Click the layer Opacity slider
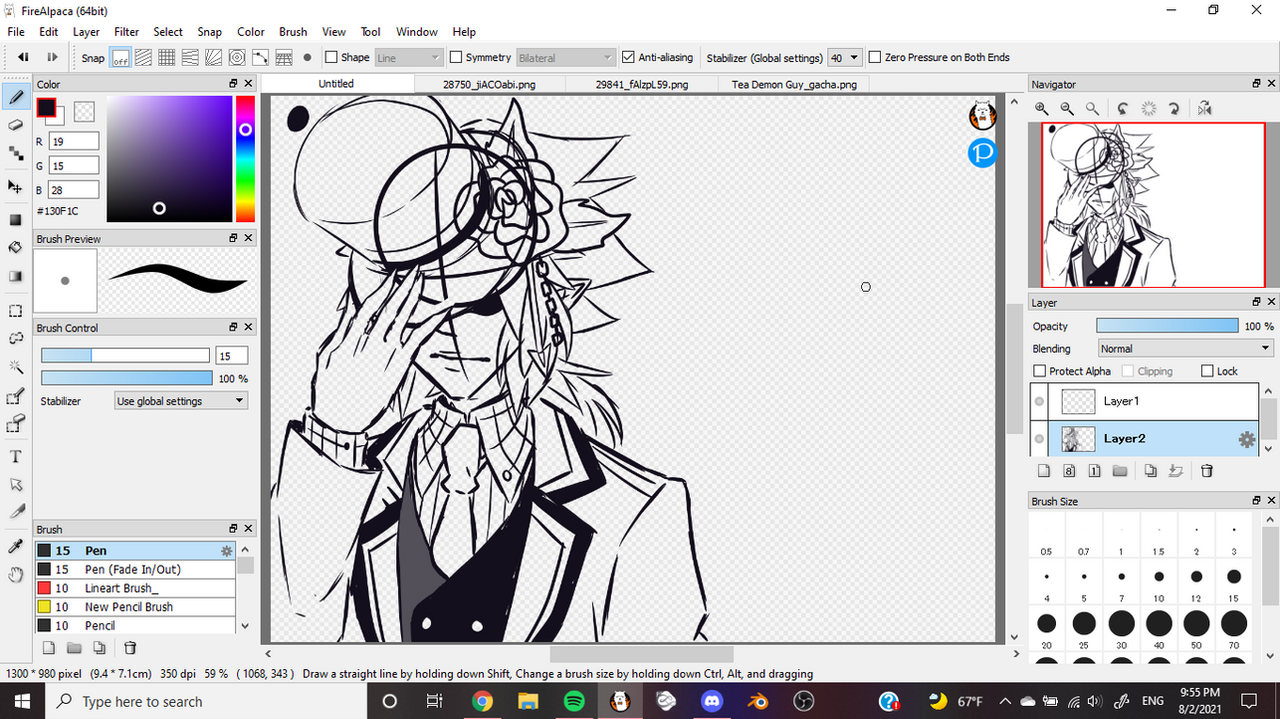Image resolution: width=1280 pixels, height=719 pixels. [1166, 326]
